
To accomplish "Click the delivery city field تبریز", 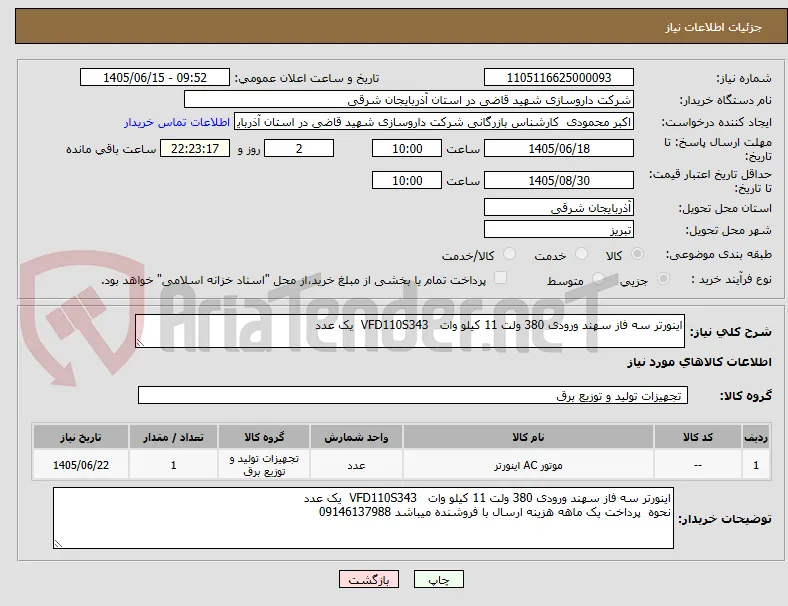I will coord(559,230).
